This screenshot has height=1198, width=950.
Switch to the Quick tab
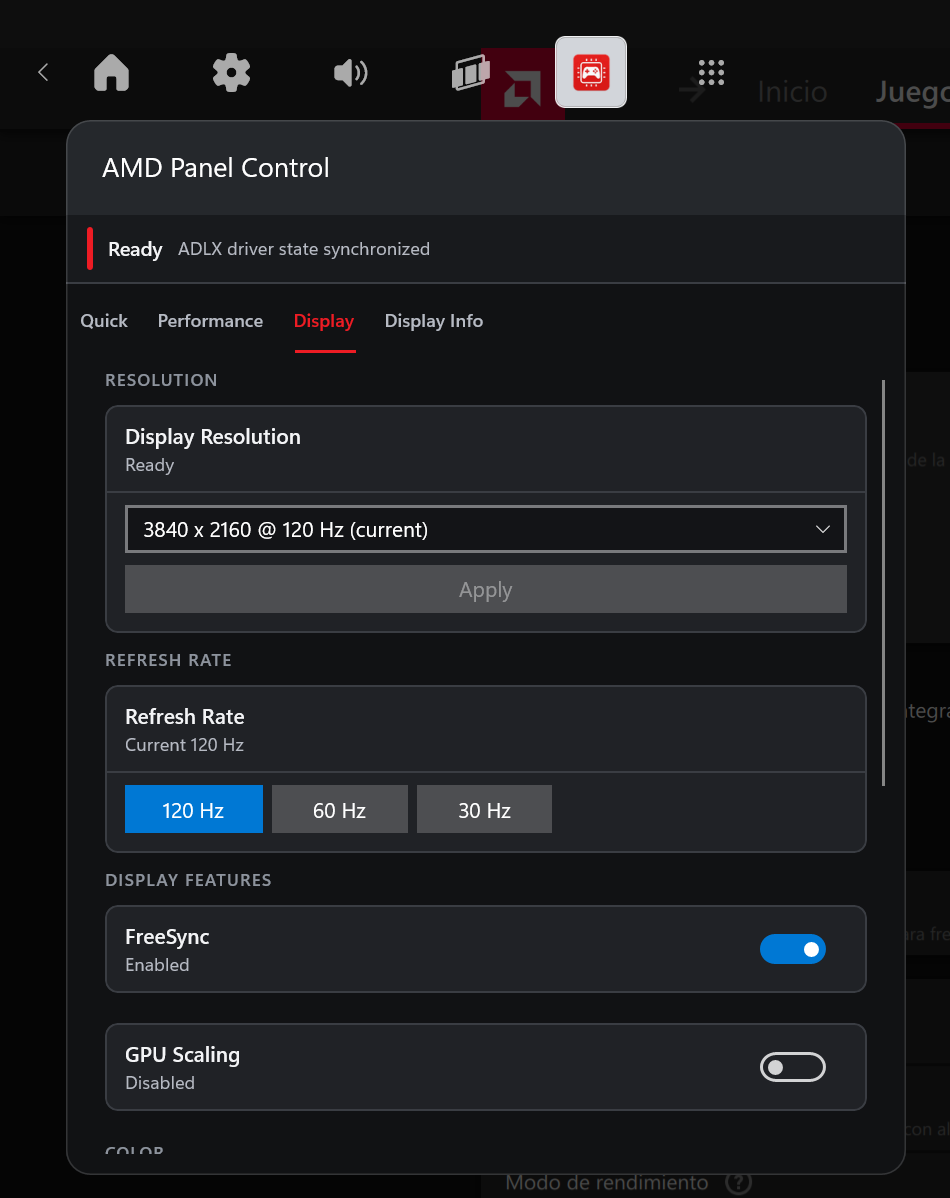tap(104, 321)
